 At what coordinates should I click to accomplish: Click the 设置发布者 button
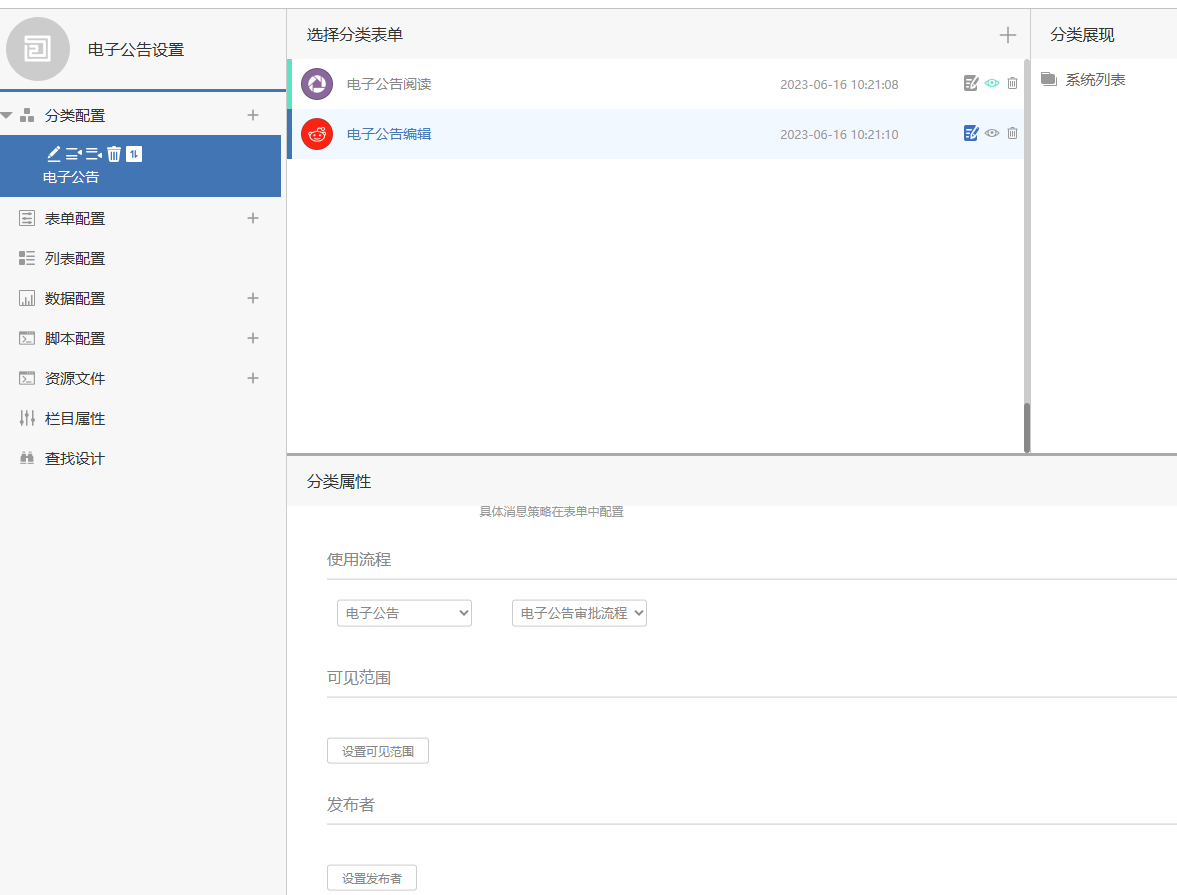coord(371,878)
